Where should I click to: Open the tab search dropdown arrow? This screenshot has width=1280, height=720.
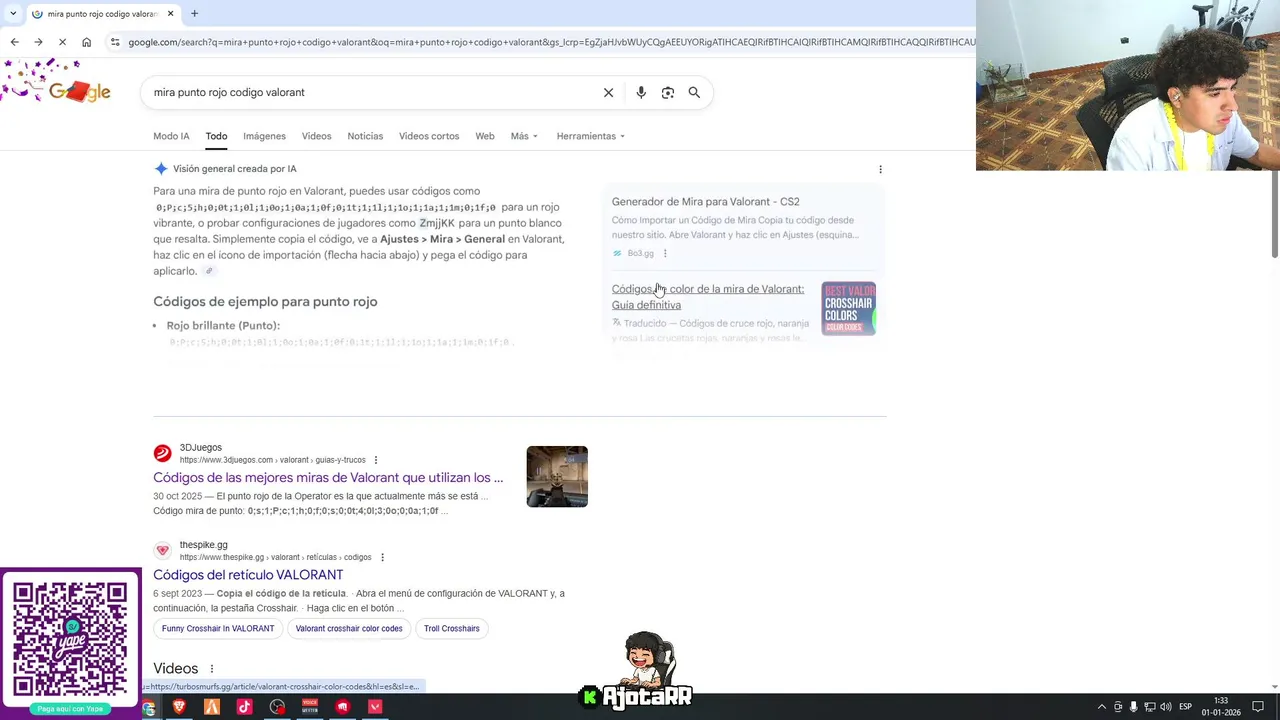pyautogui.click(x=12, y=14)
